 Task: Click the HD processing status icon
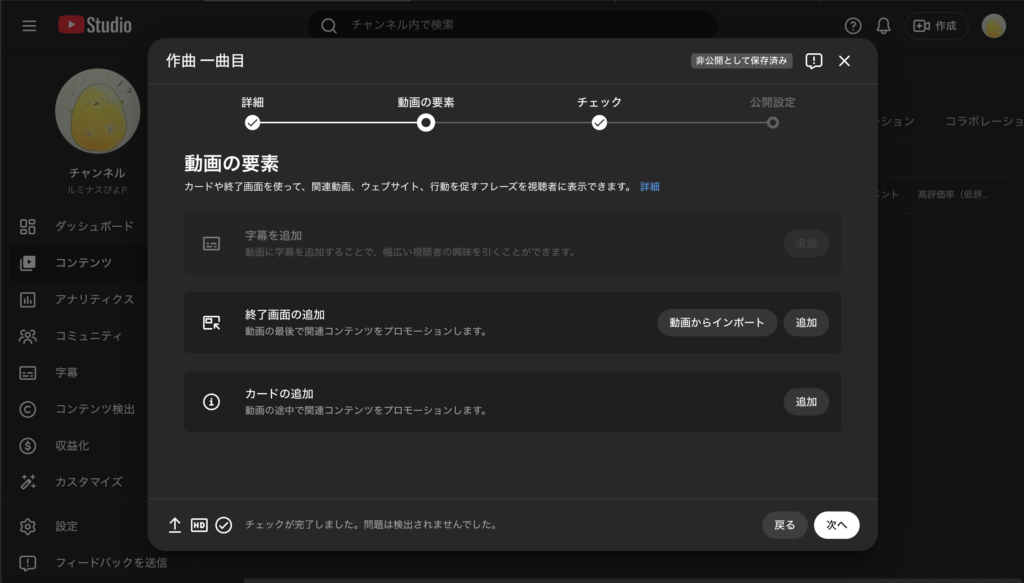tap(199, 525)
